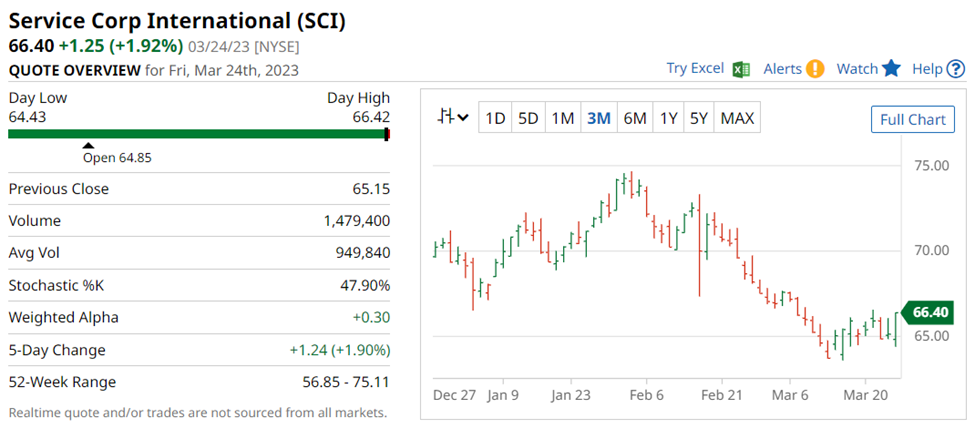The width and height of the screenshot is (975, 429).
Task: Click the QUOTE OVERVIEW heading
Action: [75, 70]
